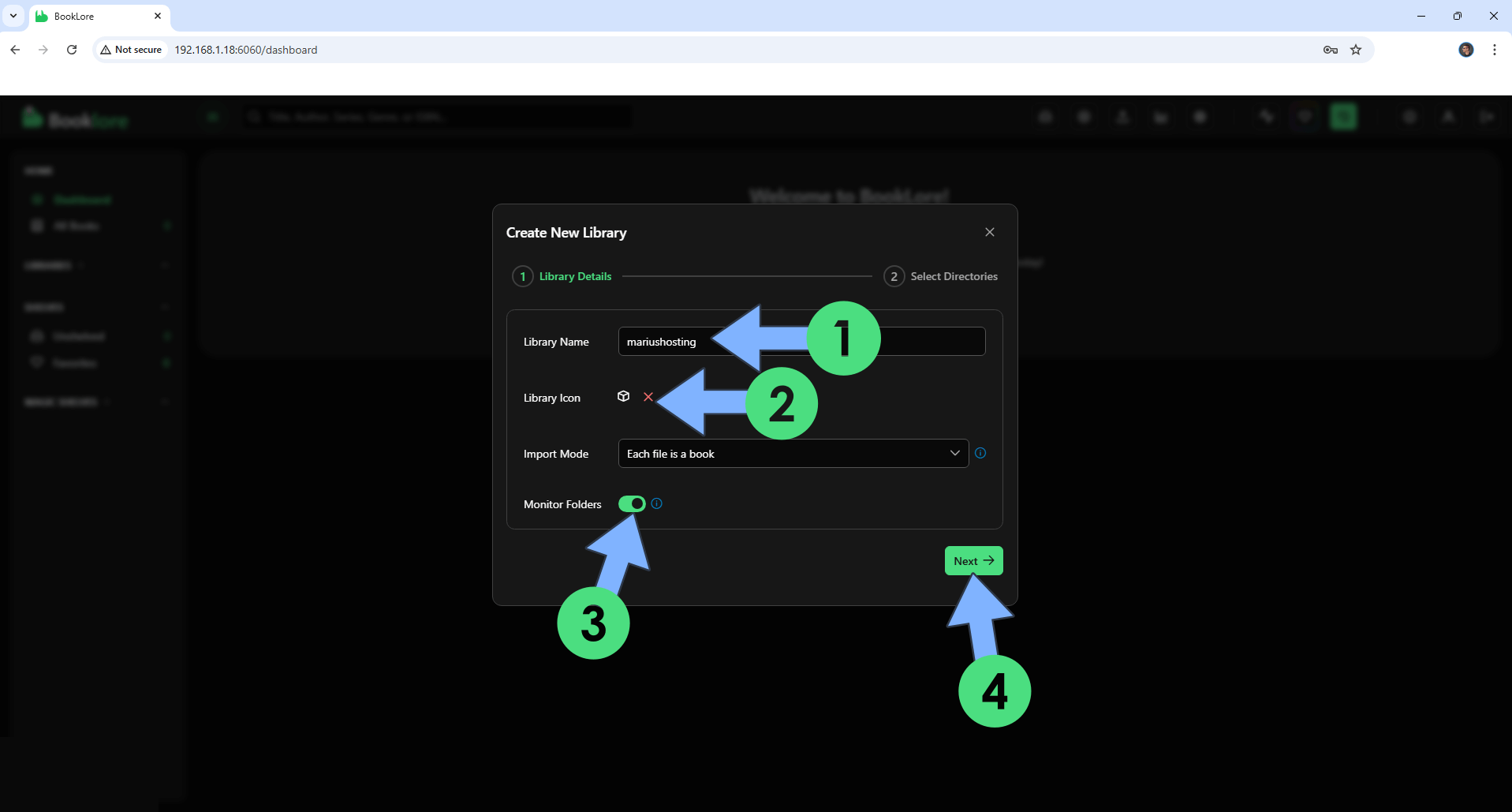Click the info icon next to Monitor Folders

tap(656, 503)
